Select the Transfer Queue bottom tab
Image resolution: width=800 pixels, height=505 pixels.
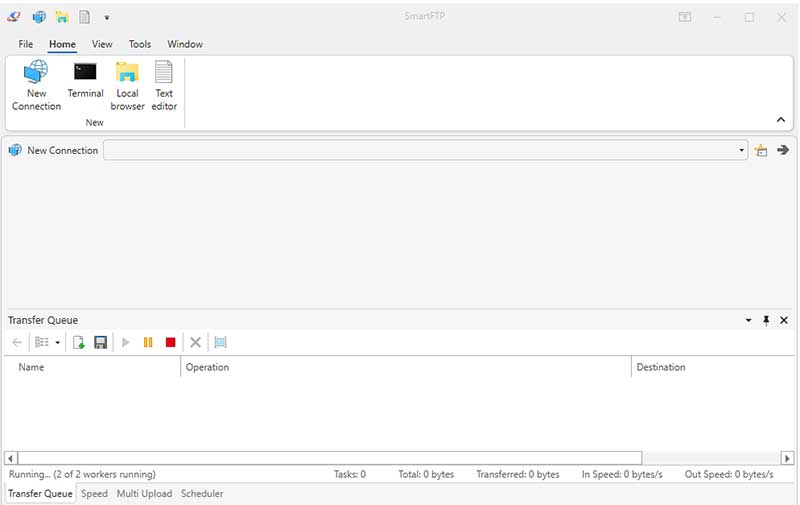[40, 494]
